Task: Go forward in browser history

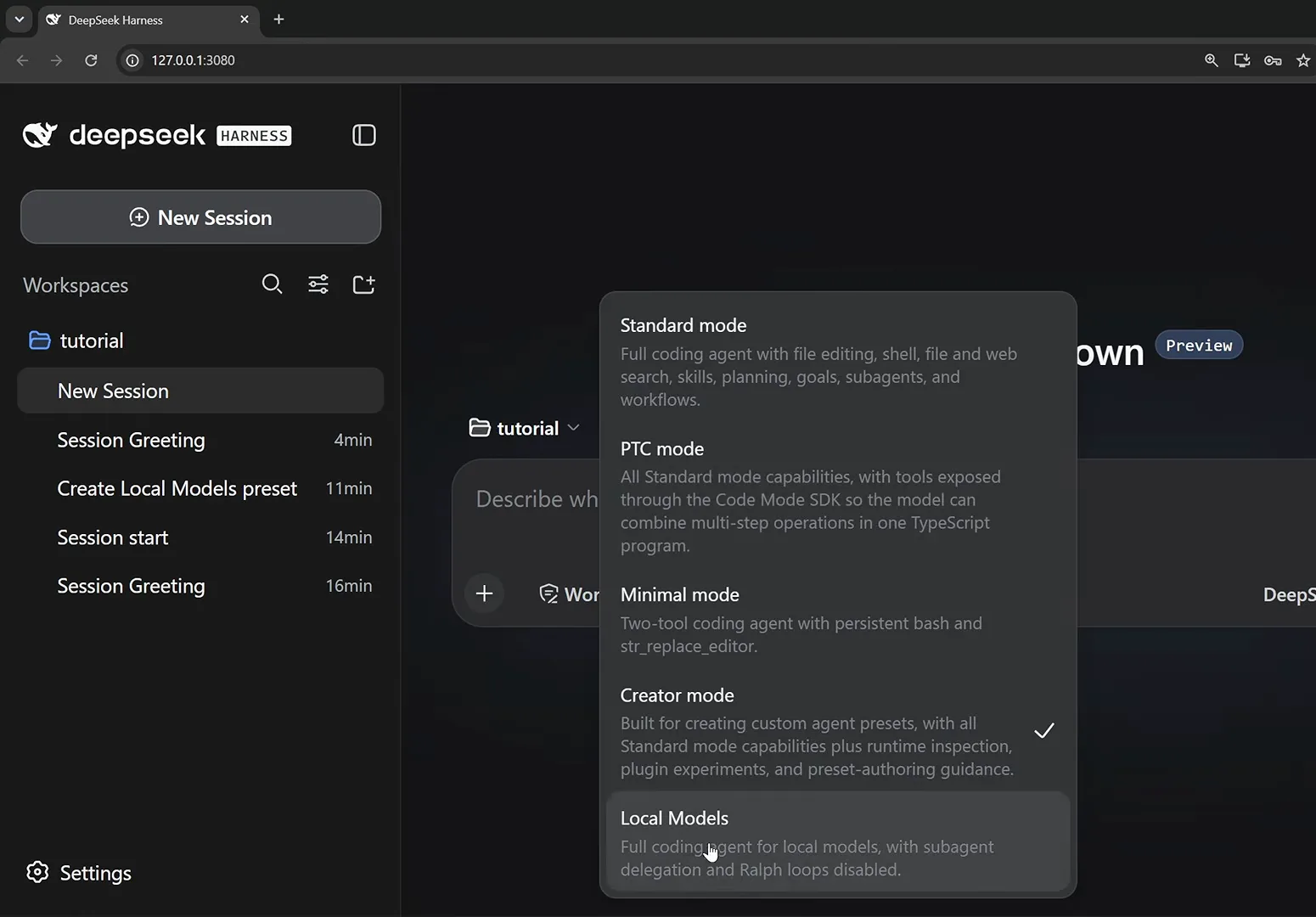Action: coord(56,60)
